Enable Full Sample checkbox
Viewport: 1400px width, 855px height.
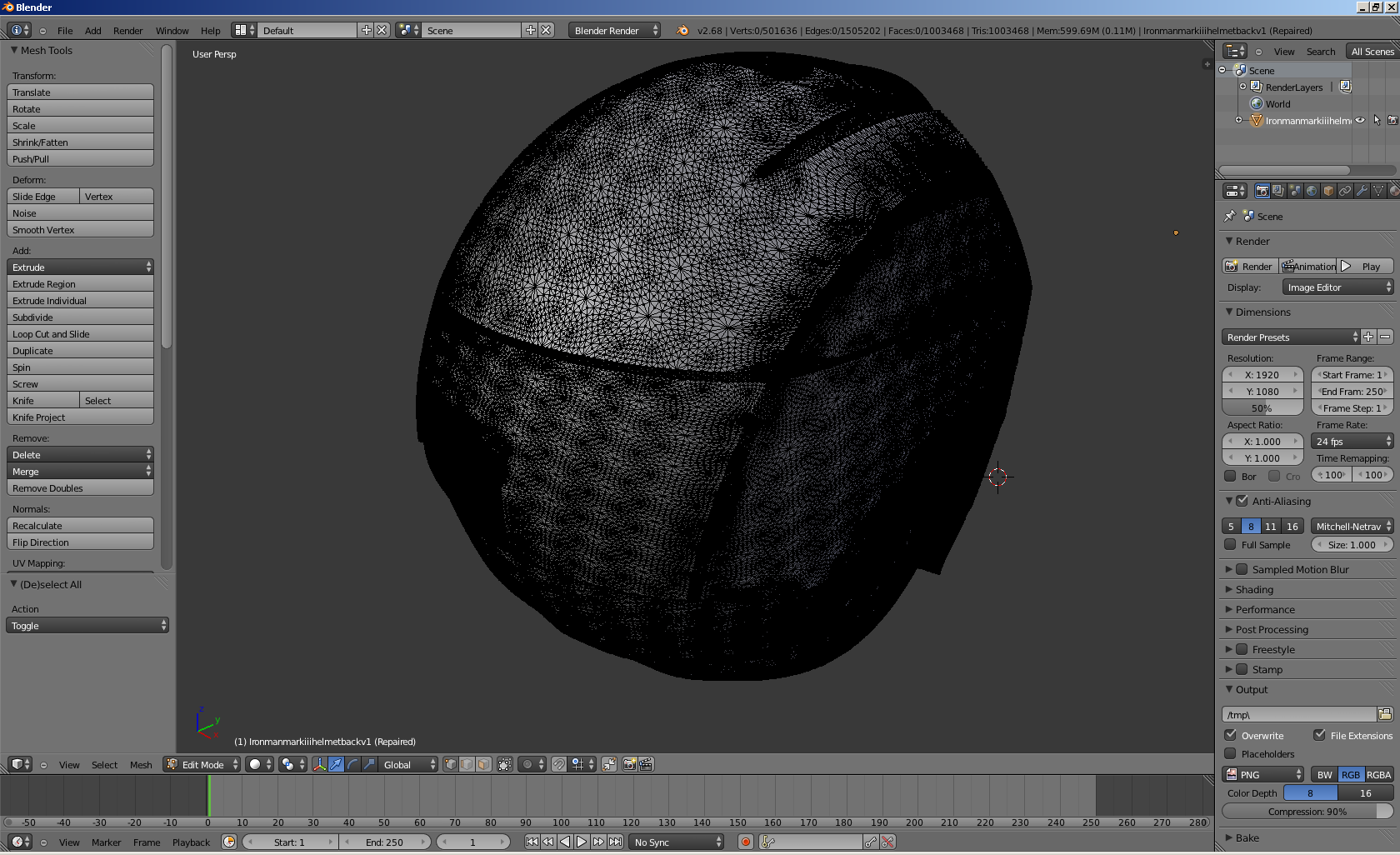pos(1230,544)
